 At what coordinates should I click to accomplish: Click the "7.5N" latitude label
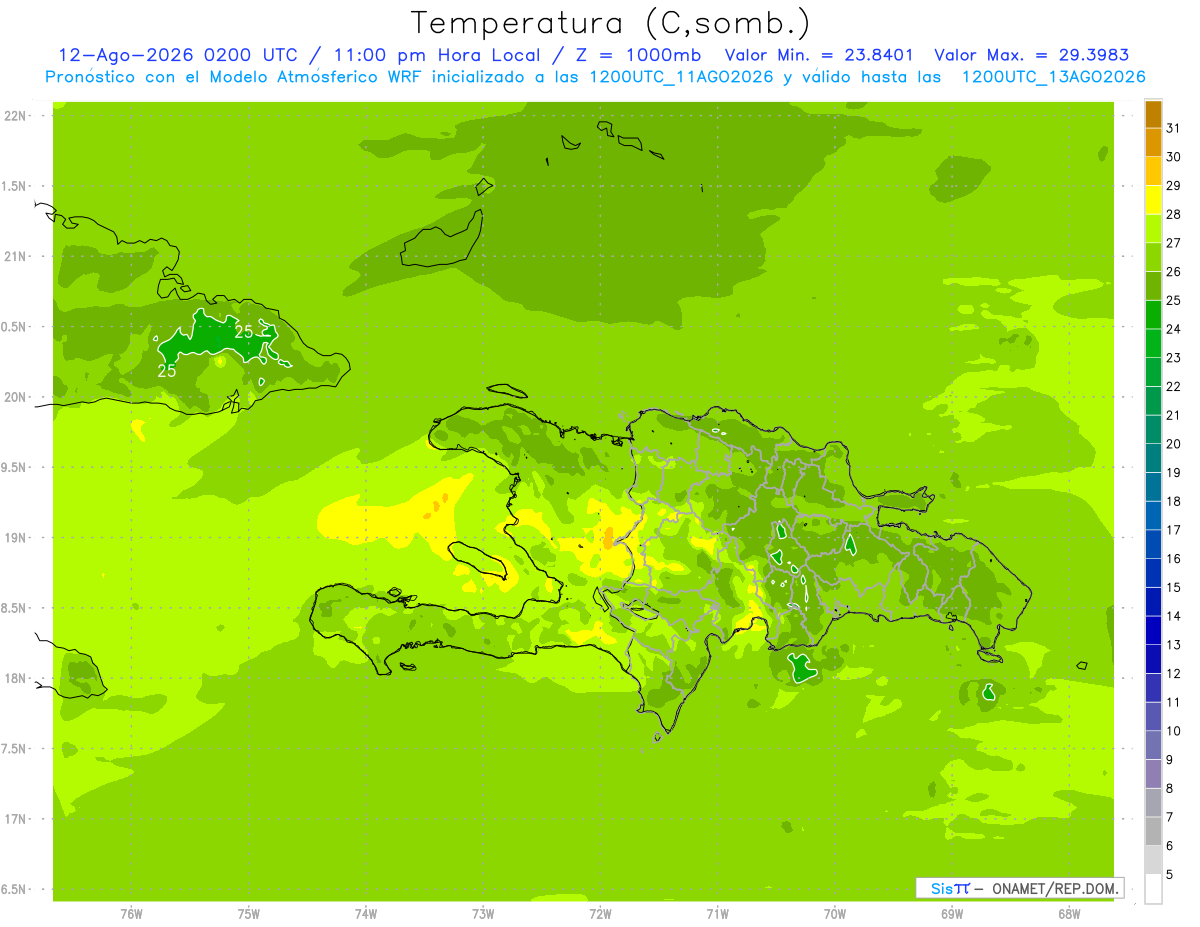15,749
